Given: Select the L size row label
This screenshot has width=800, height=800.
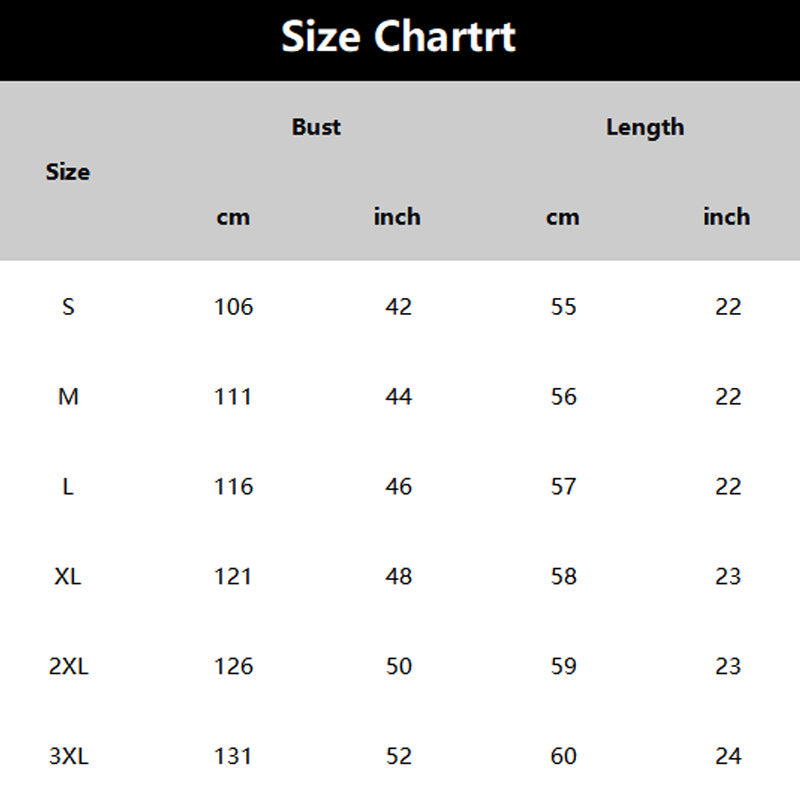Looking at the screenshot, I should 68,487.
